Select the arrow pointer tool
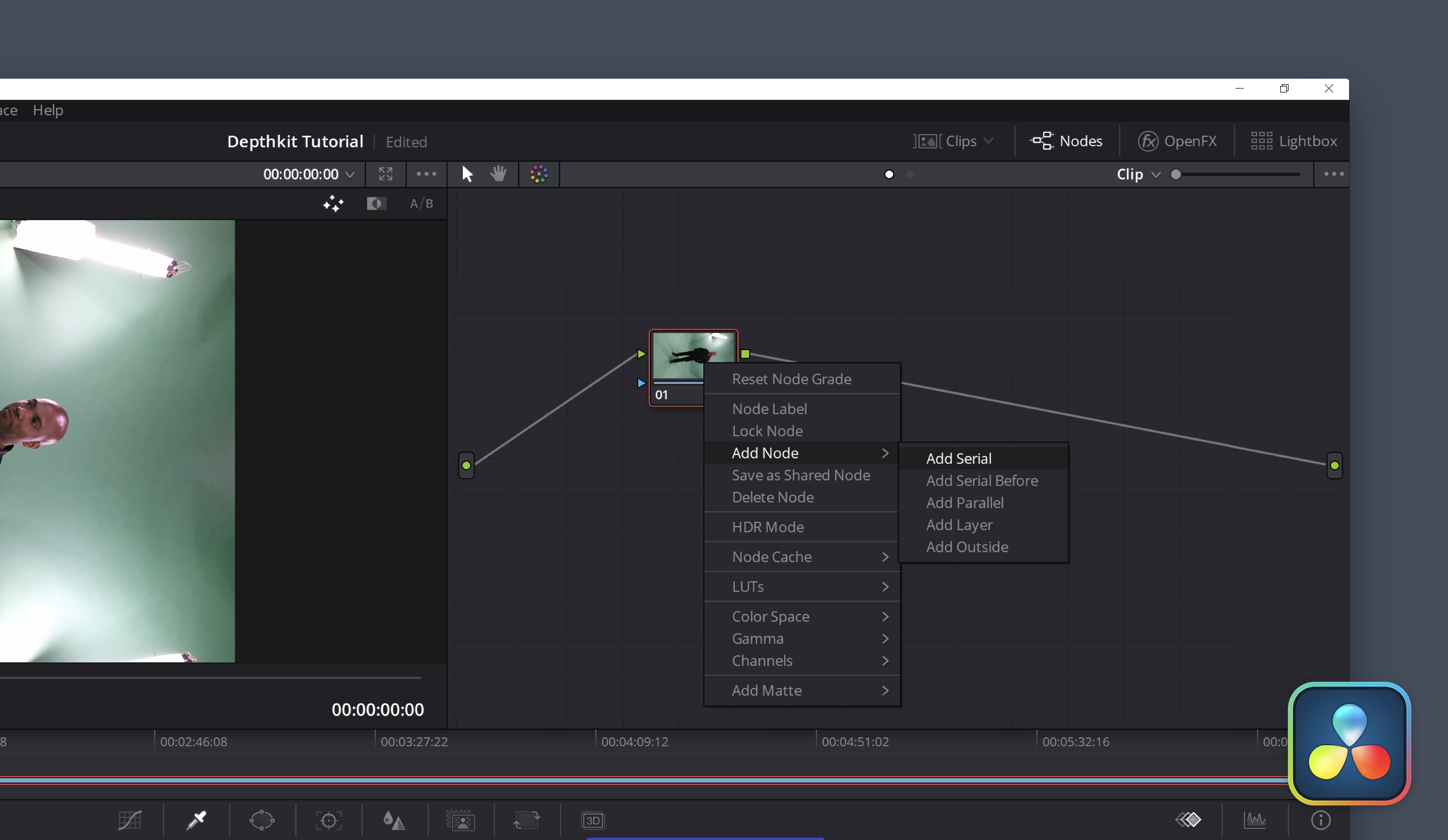1448x840 pixels. tap(467, 174)
